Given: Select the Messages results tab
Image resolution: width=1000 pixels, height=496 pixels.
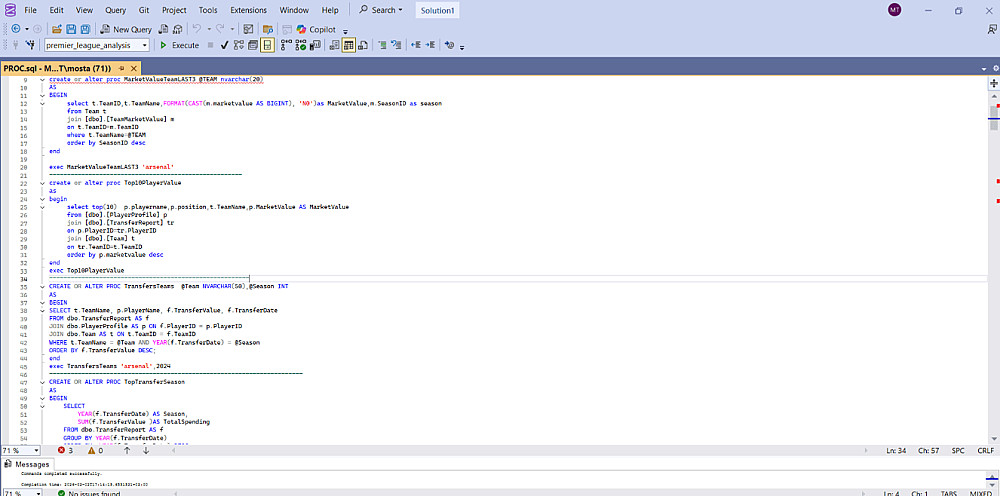Looking at the screenshot, I should pyautogui.click(x=27, y=464).
